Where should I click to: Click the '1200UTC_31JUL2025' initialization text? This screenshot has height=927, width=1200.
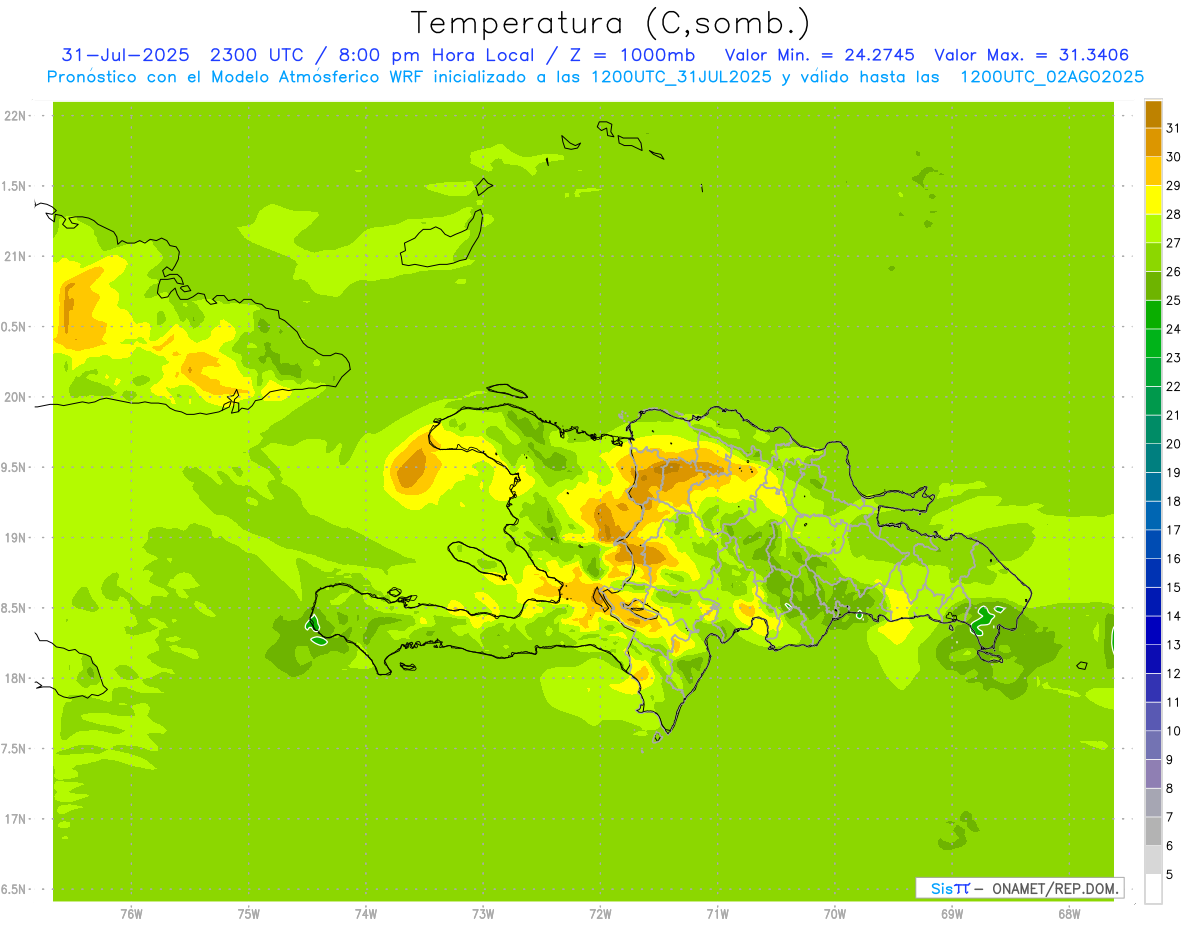681,77
